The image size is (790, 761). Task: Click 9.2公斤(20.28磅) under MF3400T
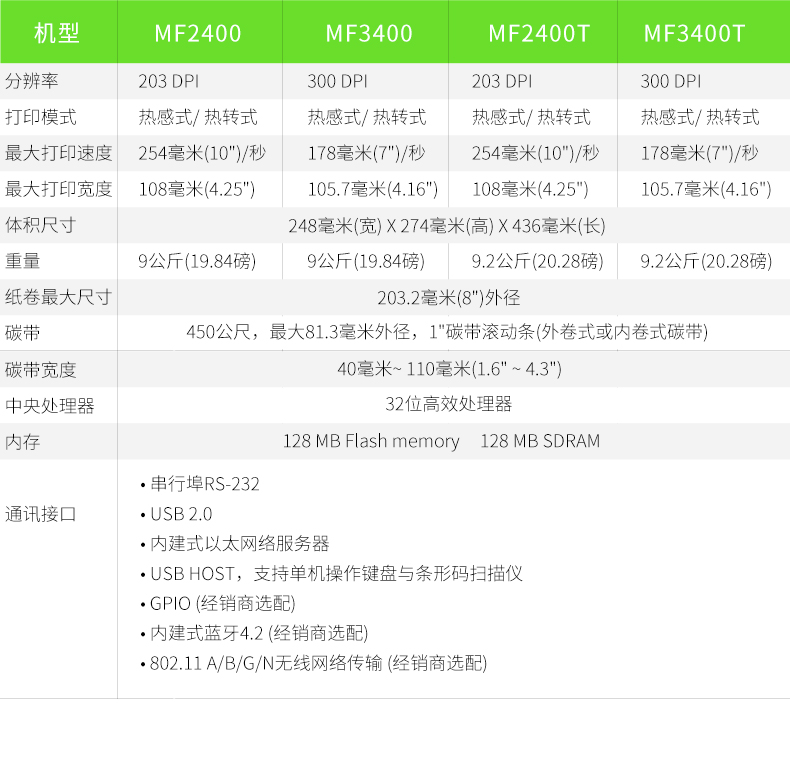point(706,262)
